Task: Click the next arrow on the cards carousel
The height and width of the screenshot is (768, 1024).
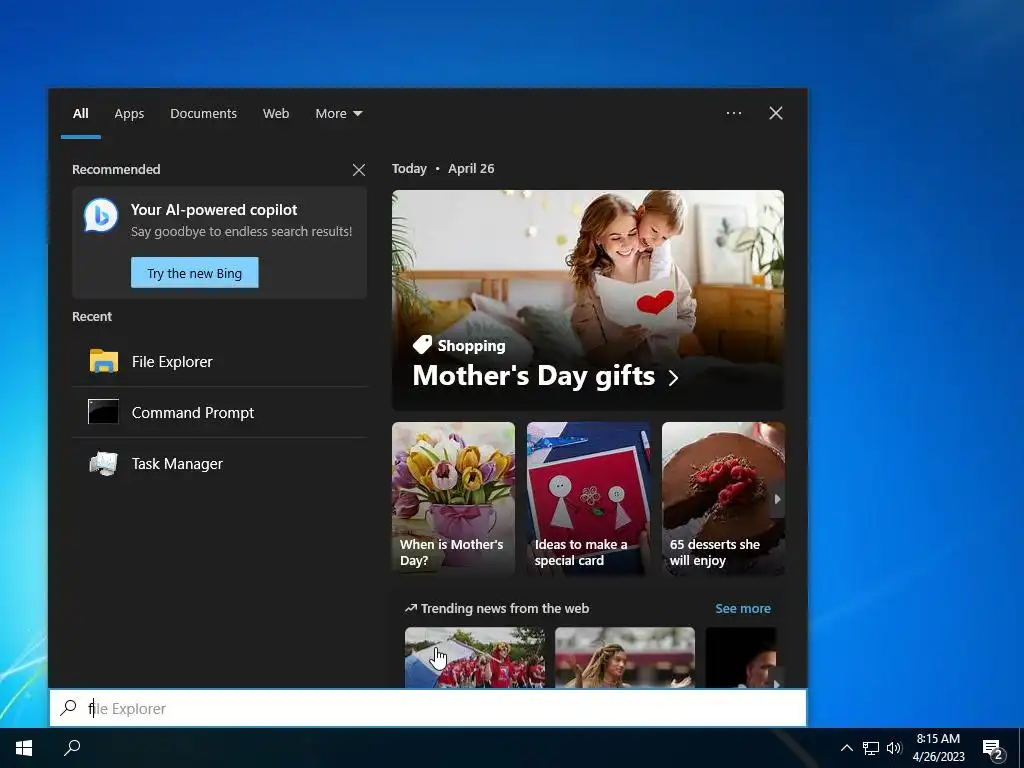Action: [x=777, y=499]
